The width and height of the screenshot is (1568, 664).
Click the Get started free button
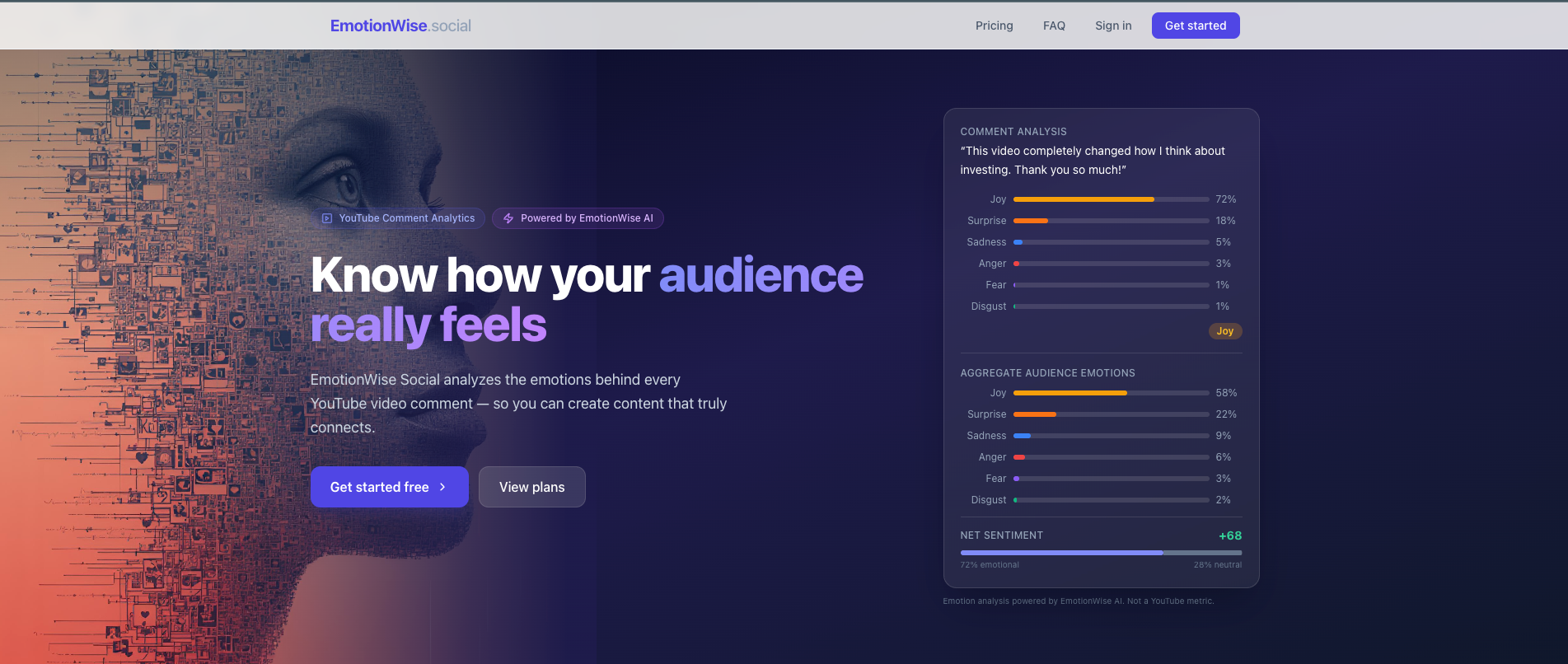(389, 487)
